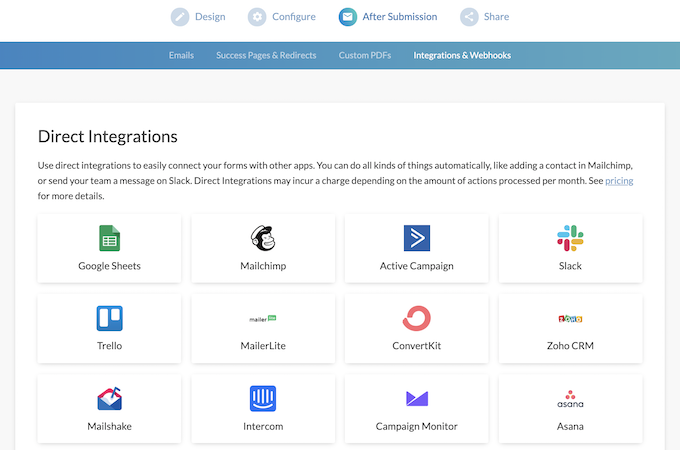Select the Mailshake envelope icon
The width and height of the screenshot is (680, 450).
(x=109, y=398)
